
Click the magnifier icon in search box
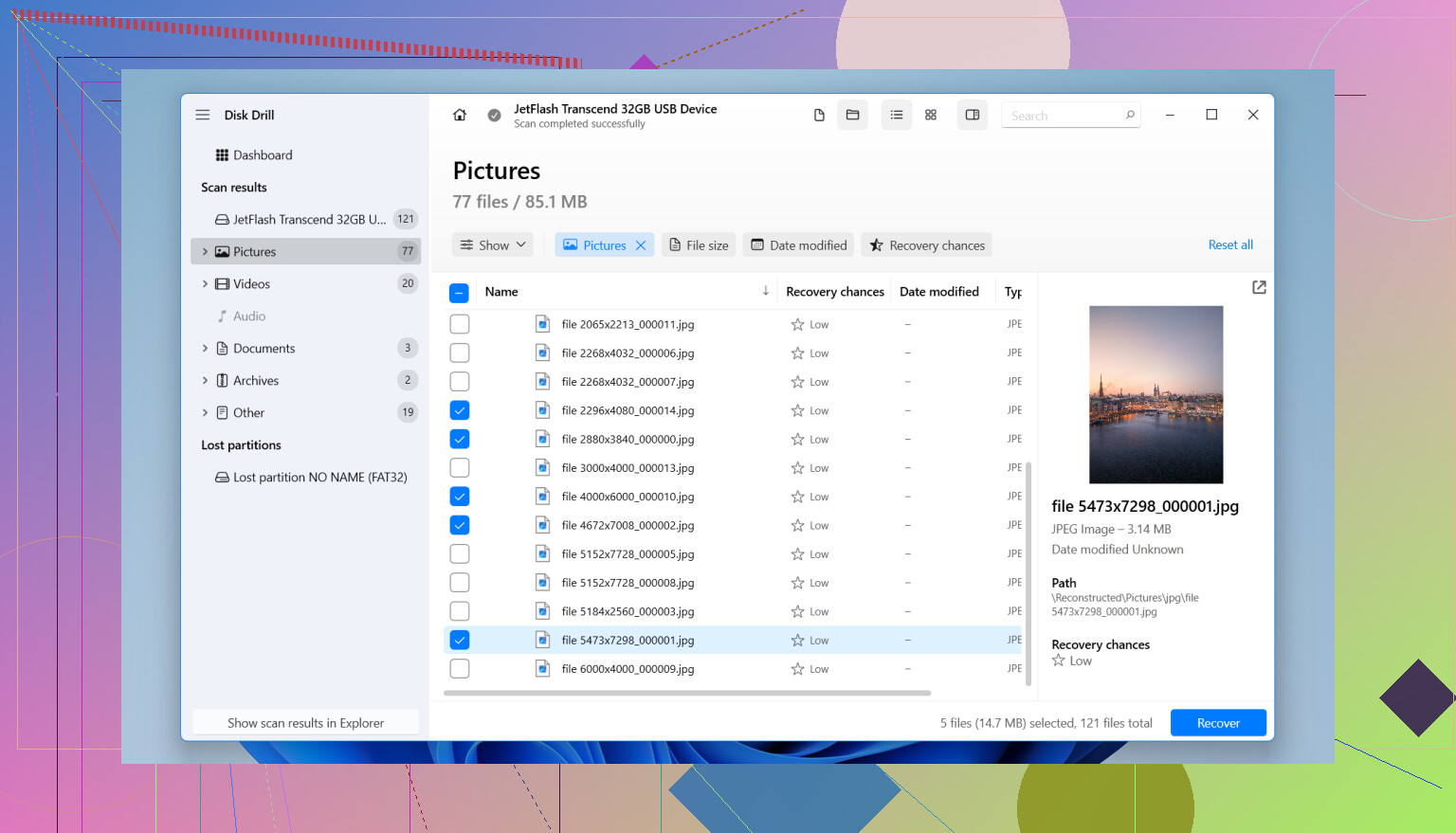pos(1130,116)
